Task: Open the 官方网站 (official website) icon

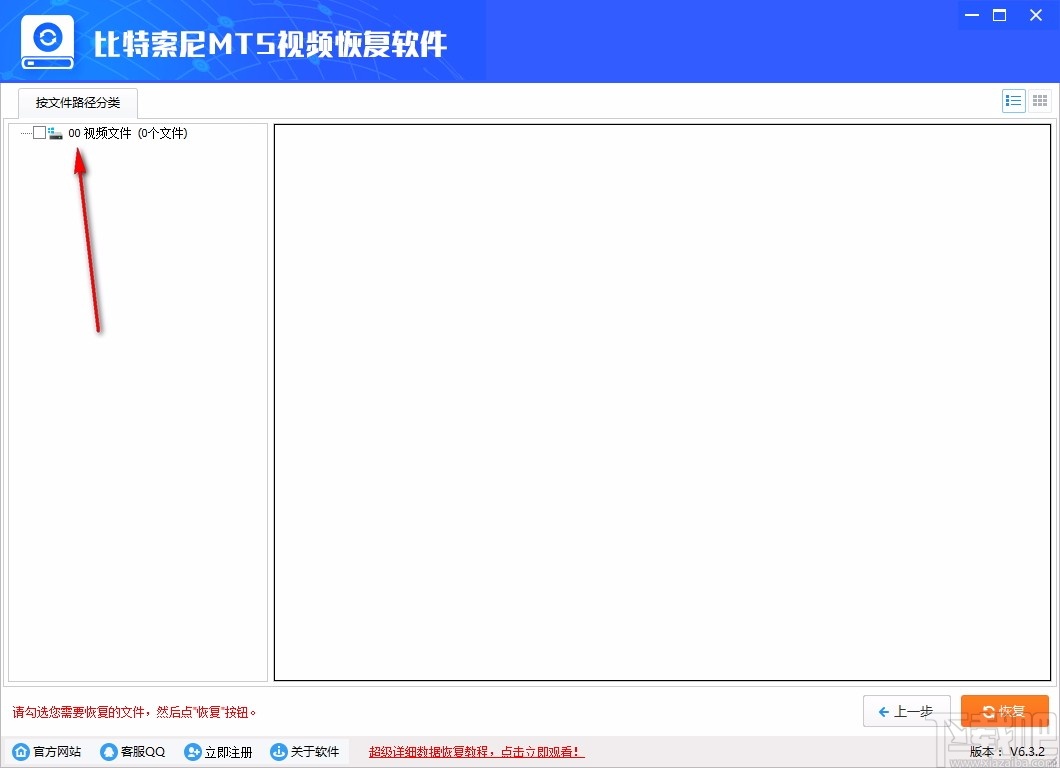Action: click(x=22, y=751)
